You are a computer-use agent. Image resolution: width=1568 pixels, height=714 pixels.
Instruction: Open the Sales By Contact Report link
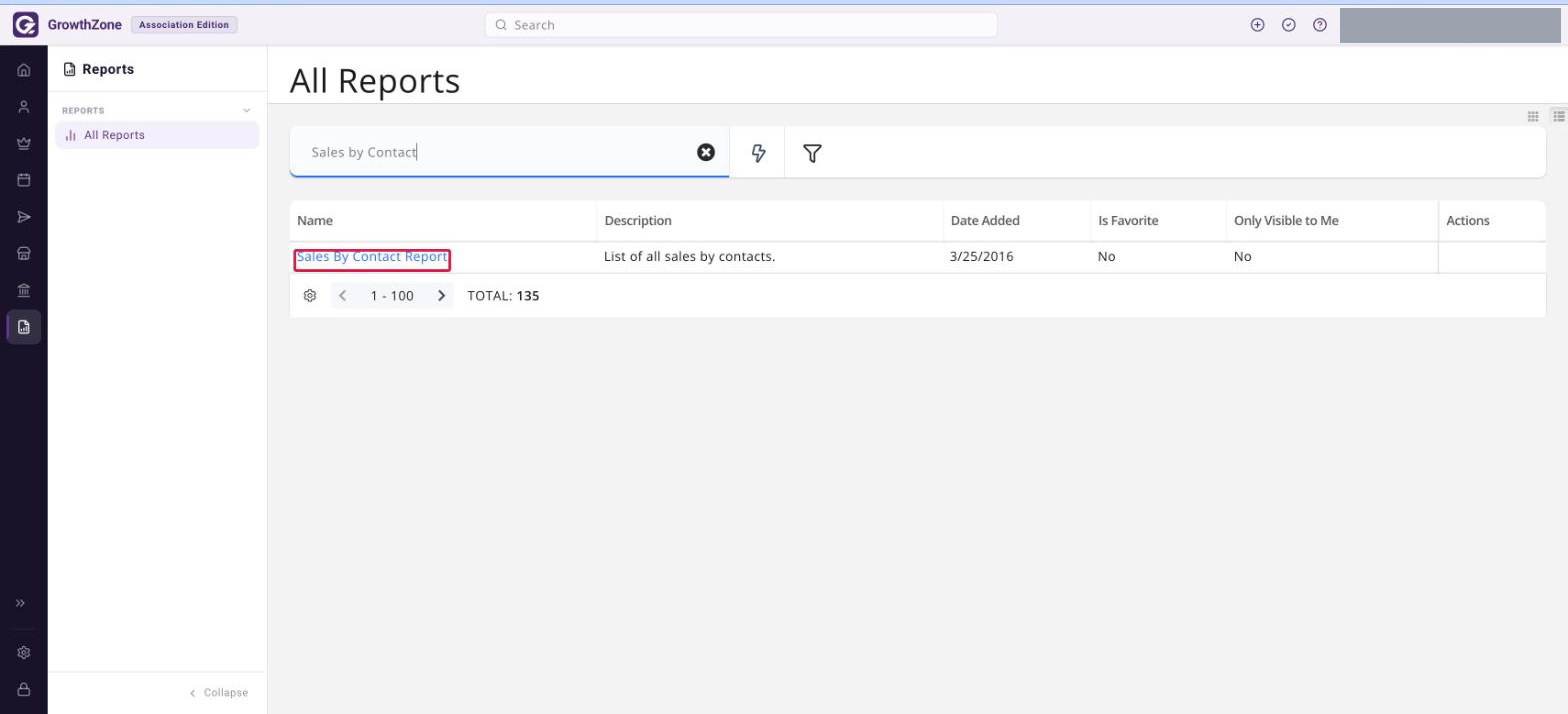[372, 257]
